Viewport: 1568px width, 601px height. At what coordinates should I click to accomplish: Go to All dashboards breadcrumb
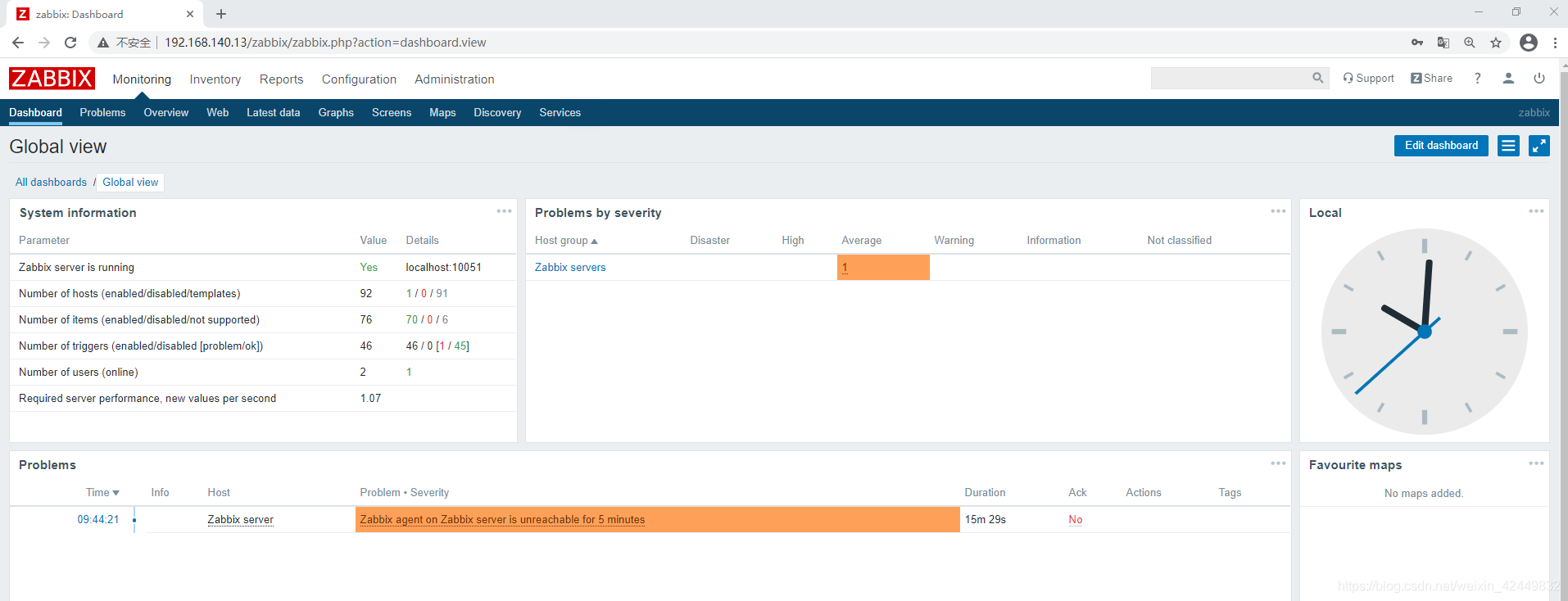[x=51, y=183]
